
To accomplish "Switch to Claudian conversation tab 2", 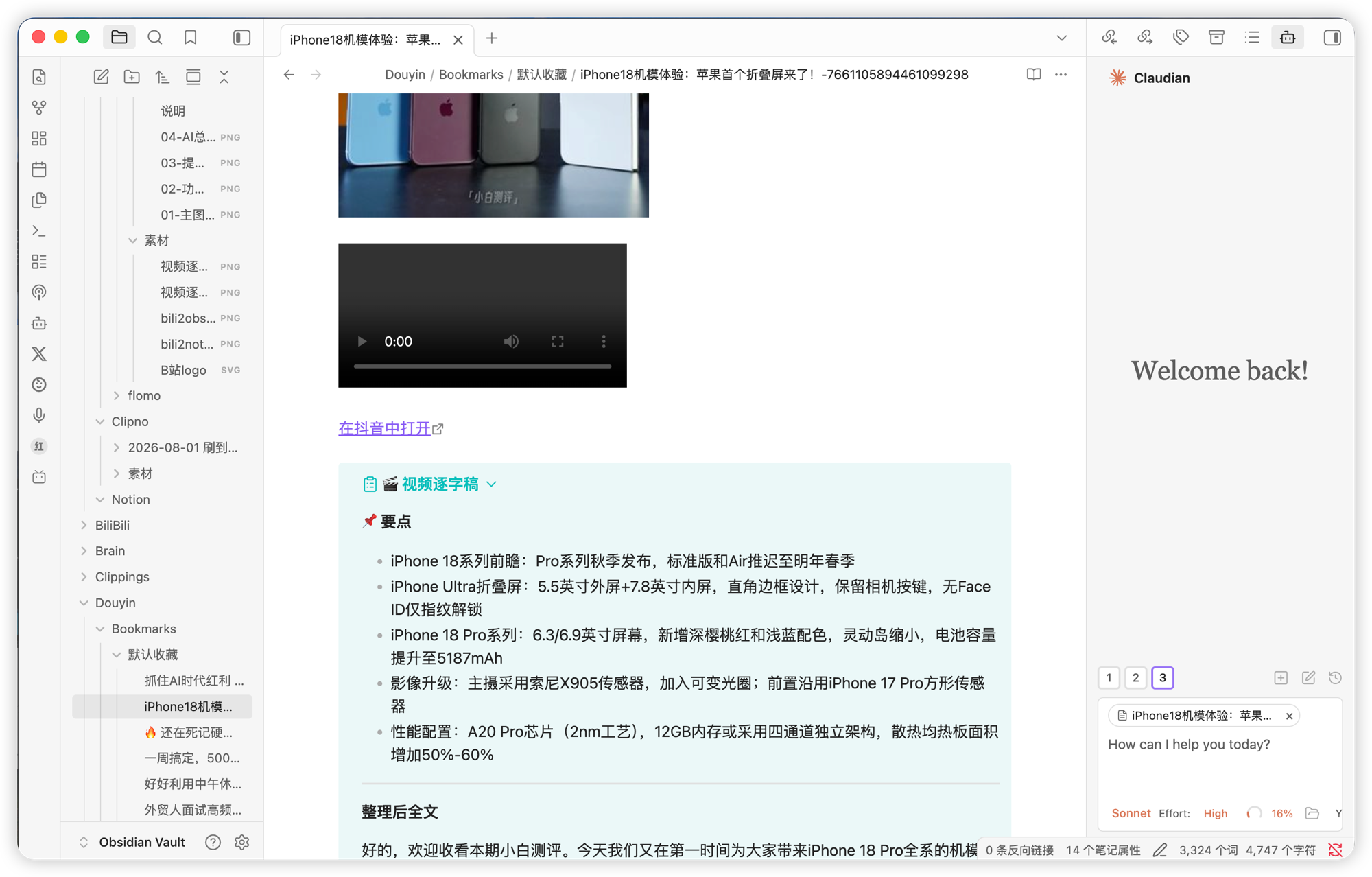I will 1135,678.
